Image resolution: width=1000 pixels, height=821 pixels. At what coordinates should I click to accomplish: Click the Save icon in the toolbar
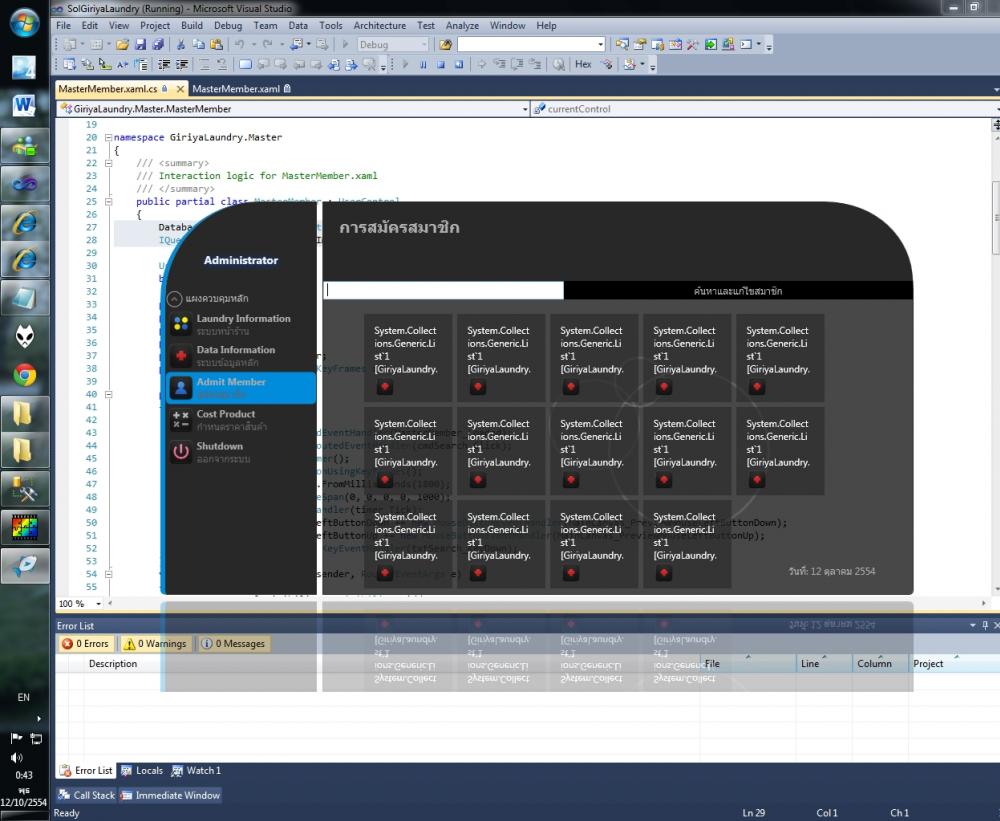[141, 45]
